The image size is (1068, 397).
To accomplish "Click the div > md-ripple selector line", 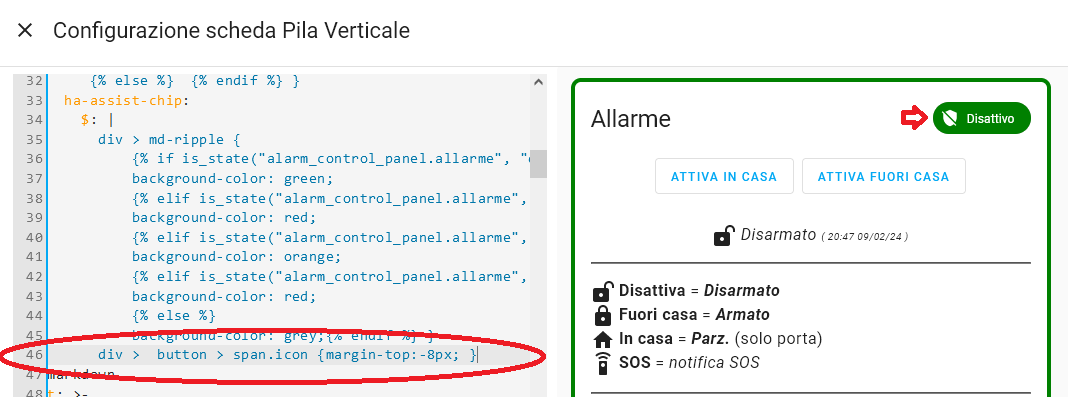I will (170, 140).
